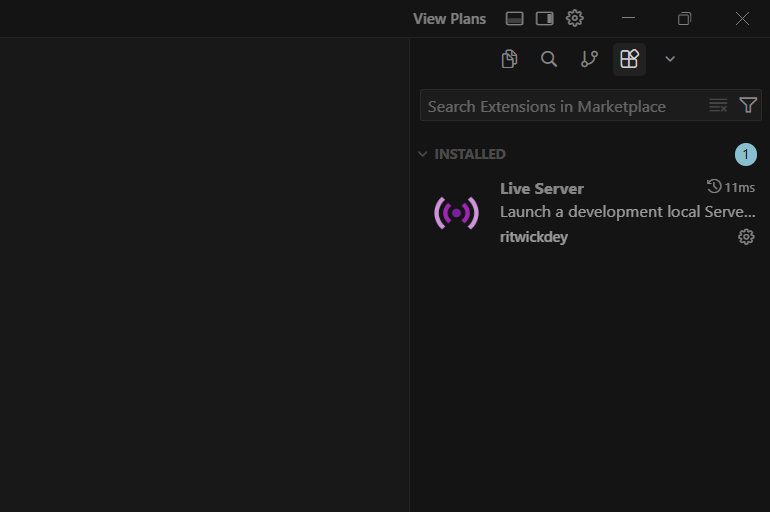Toggle the bottom panel layout
The height and width of the screenshot is (512, 770).
pos(514,19)
